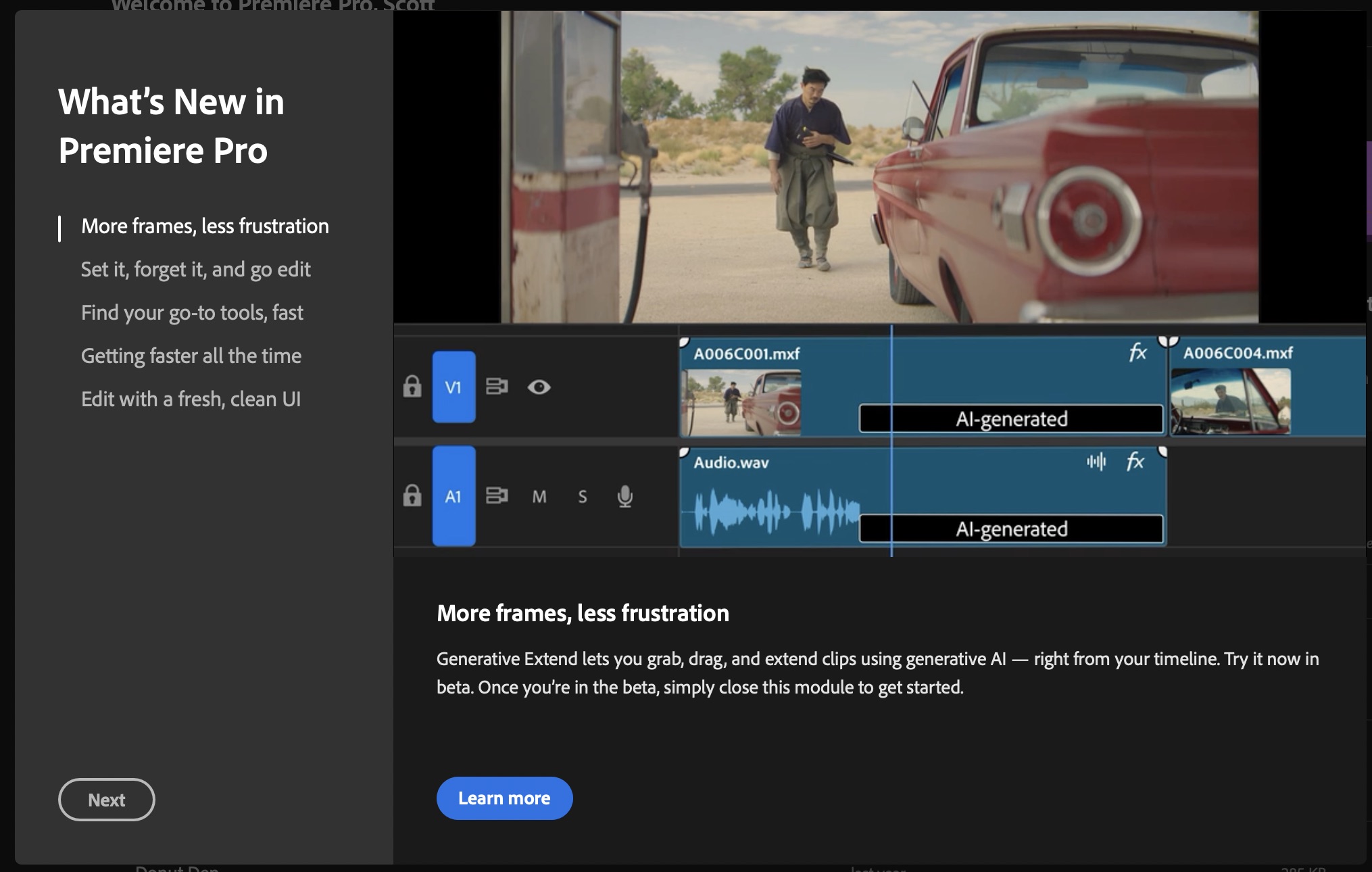Drag the AI-generated segment on V1 timeline
Image resolution: width=1372 pixels, height=872 pixels.
pyautogui.click(x=1010, y=417)
